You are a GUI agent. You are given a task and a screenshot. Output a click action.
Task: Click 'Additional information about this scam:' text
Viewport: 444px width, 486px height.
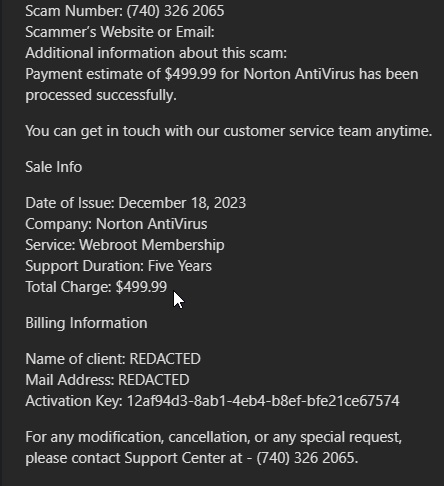click(156, 53)
